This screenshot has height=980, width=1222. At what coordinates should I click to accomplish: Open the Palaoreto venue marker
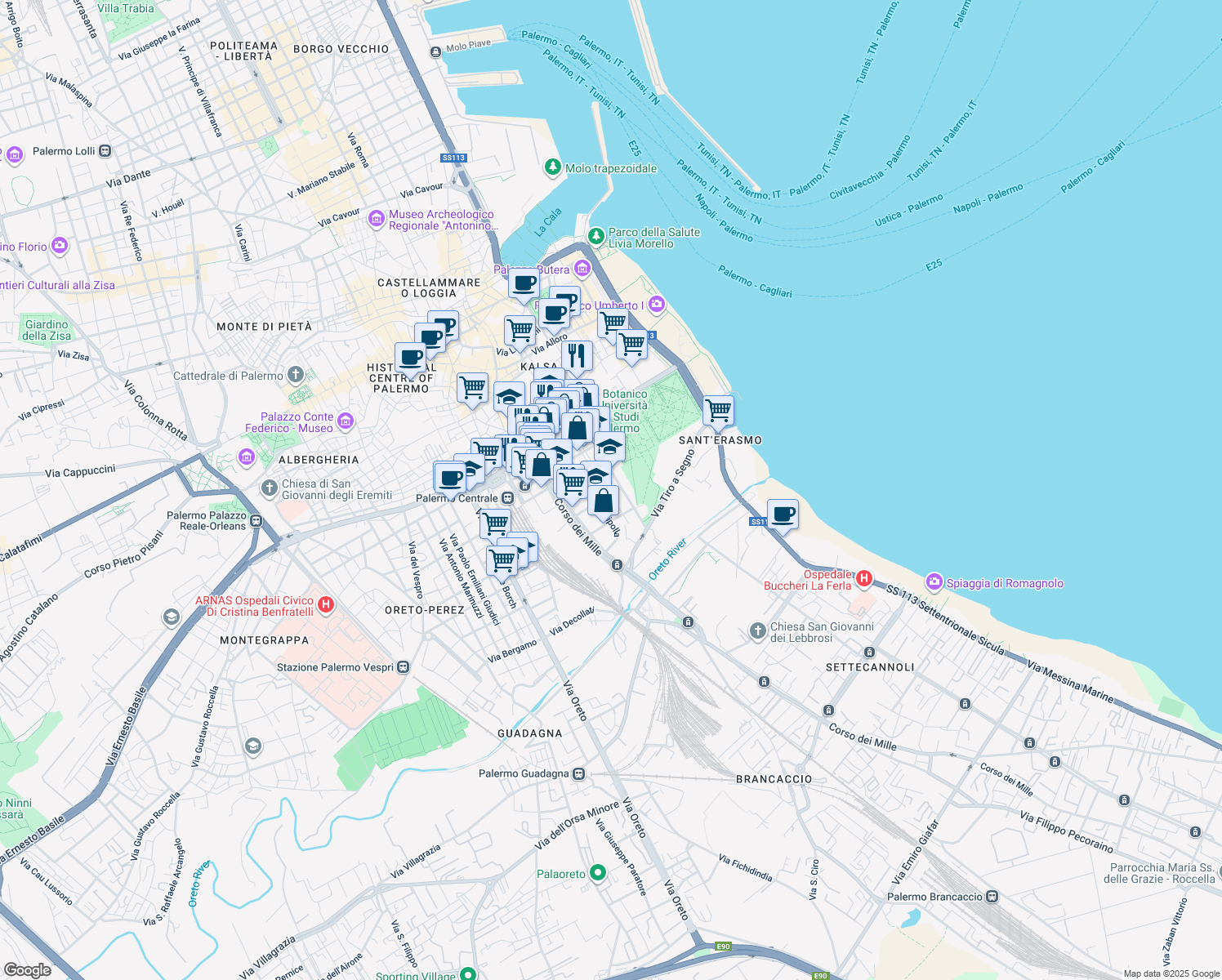pyautogui.click(x=598, y=873)
